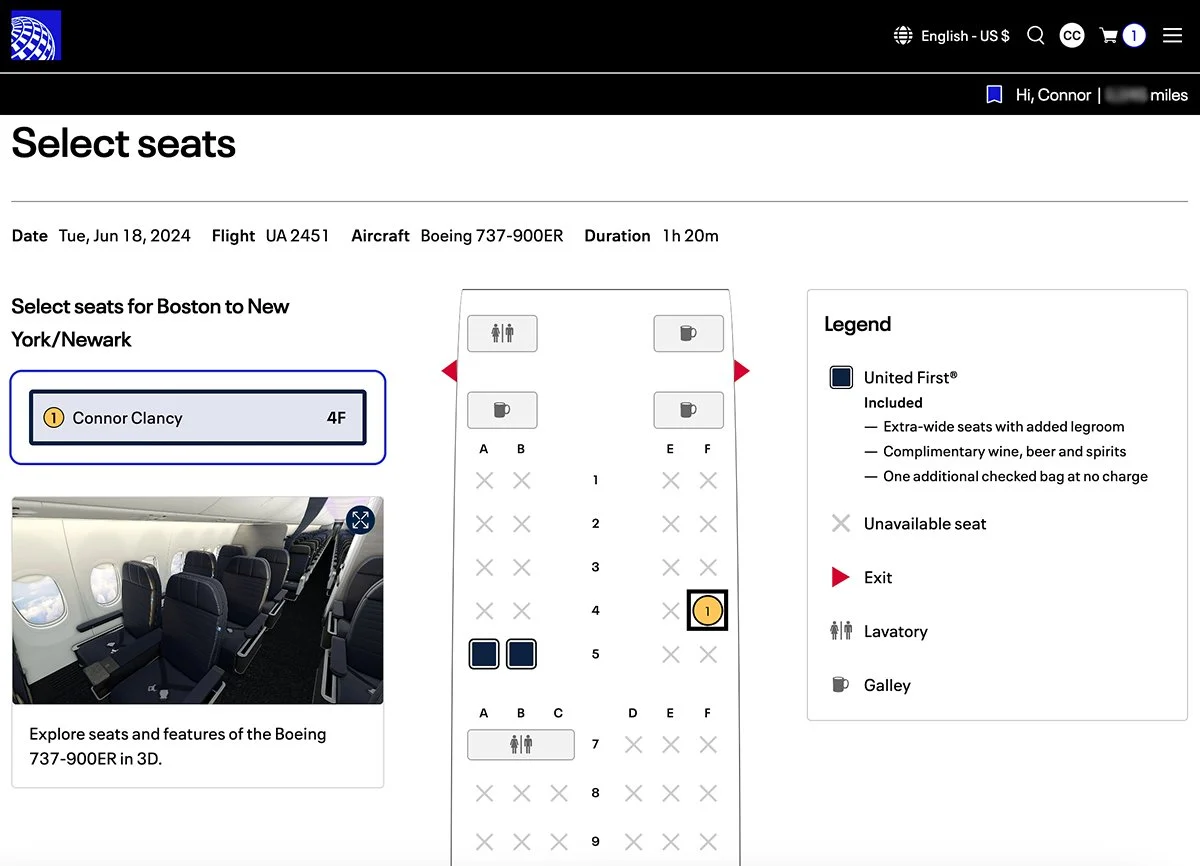Expand the 3D cabin view icon
This screenshot has height=866, width=1200.
[361, 519]
